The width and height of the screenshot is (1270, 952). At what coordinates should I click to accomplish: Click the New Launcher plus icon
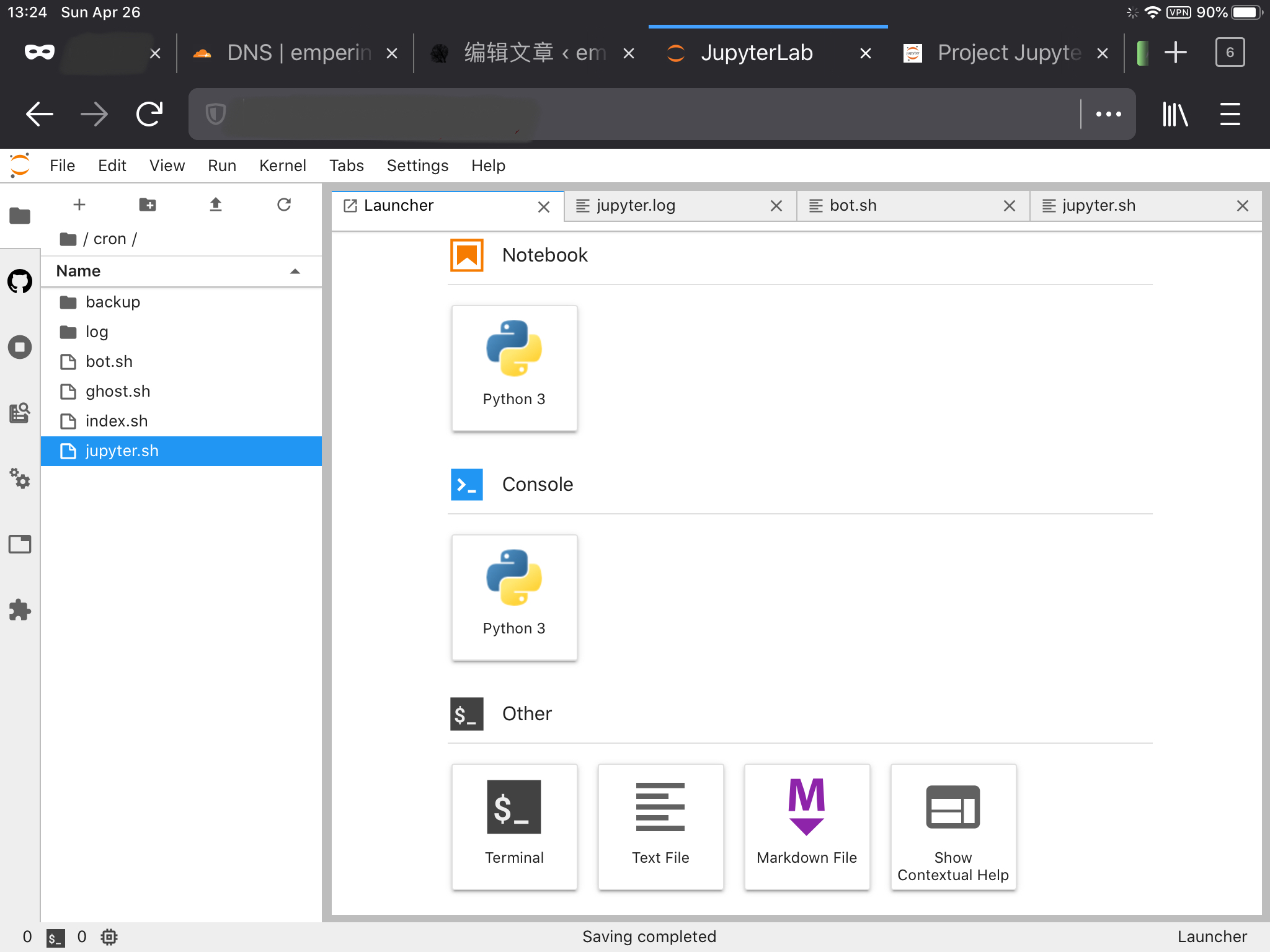pyautogui.click(x=79, y=205)
